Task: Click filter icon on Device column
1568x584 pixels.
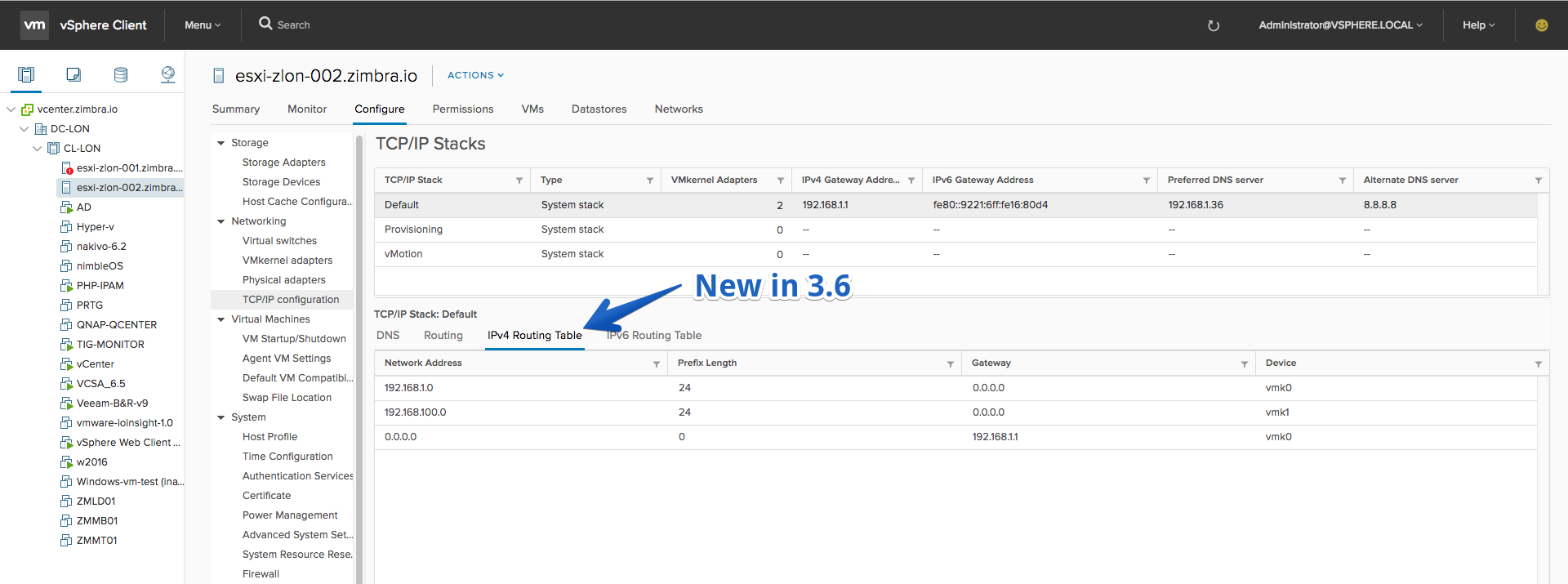Action: [x=1539, y=364]
